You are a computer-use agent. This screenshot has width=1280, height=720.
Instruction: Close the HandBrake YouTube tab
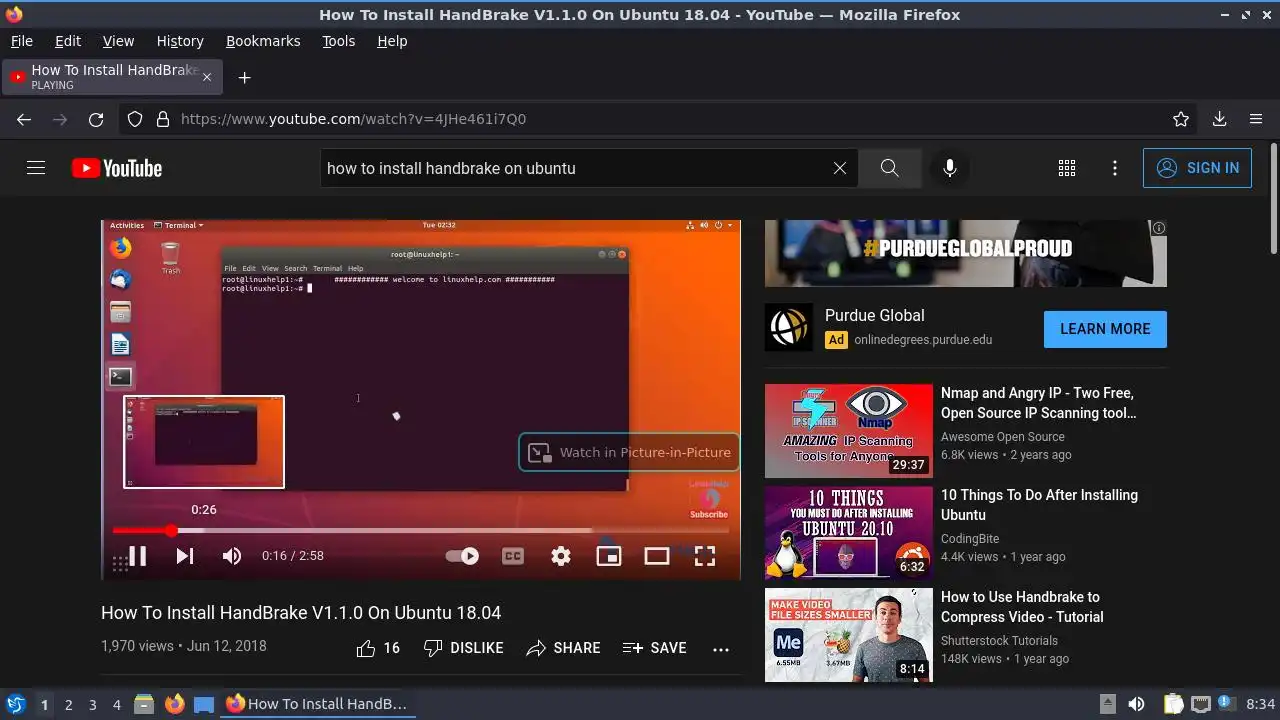click(x=207, y=77)
